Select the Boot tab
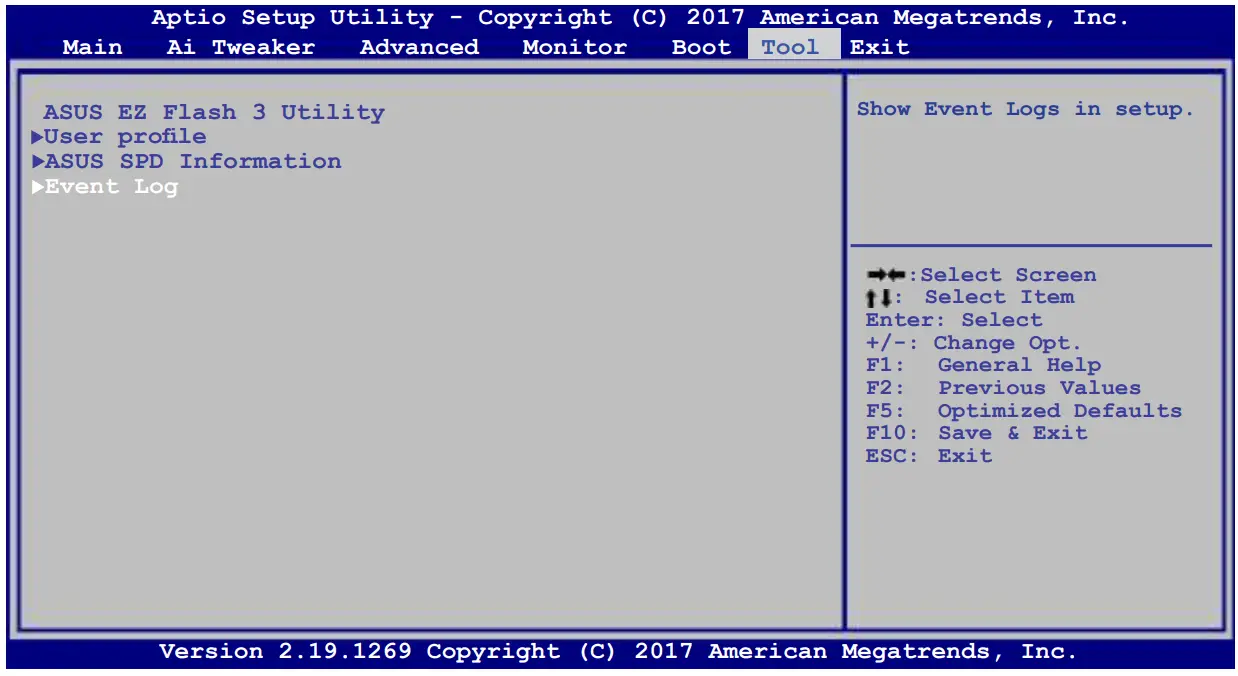The height and width of the screenshot is (676, 1238). (700, 46)
